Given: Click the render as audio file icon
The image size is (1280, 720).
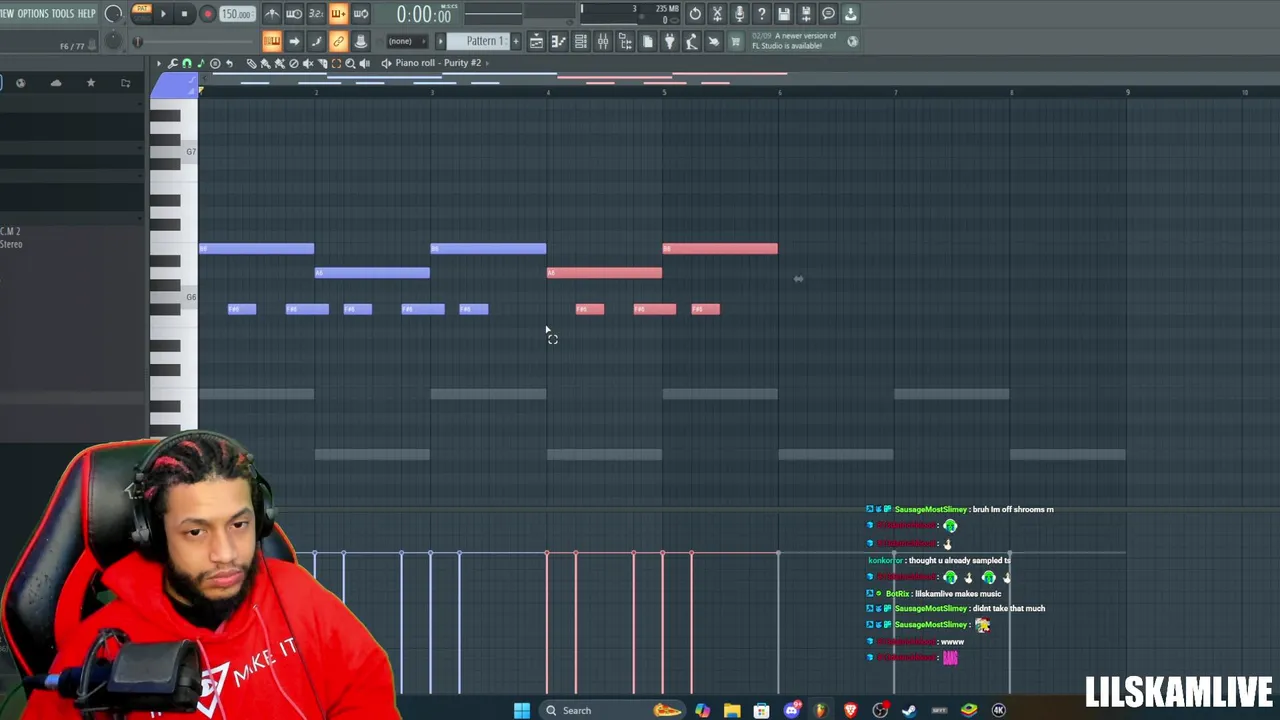Looking at the screenshot, I should pyautogui.click(x=806, y=14).
